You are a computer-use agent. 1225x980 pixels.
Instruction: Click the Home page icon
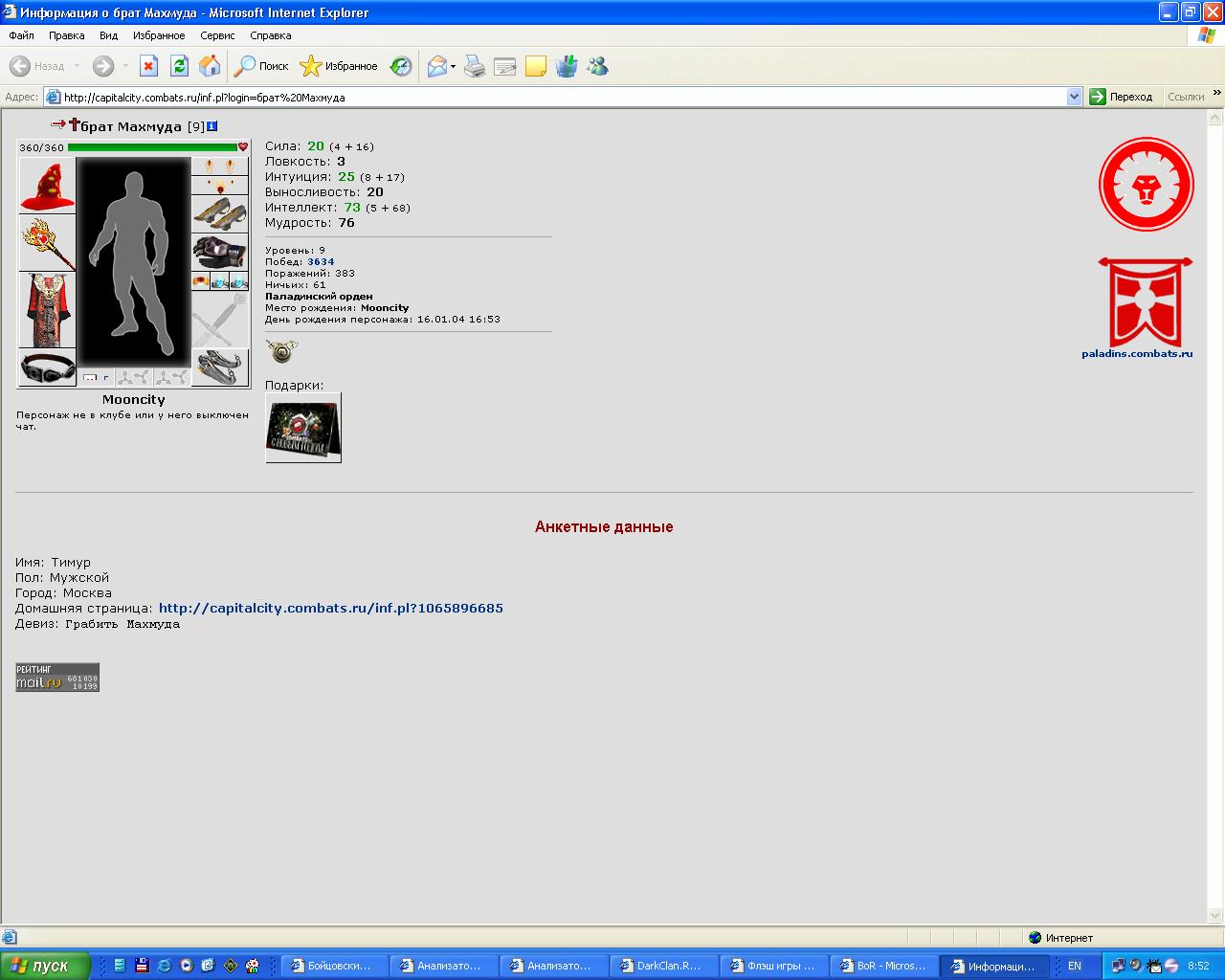coord(210,66)
